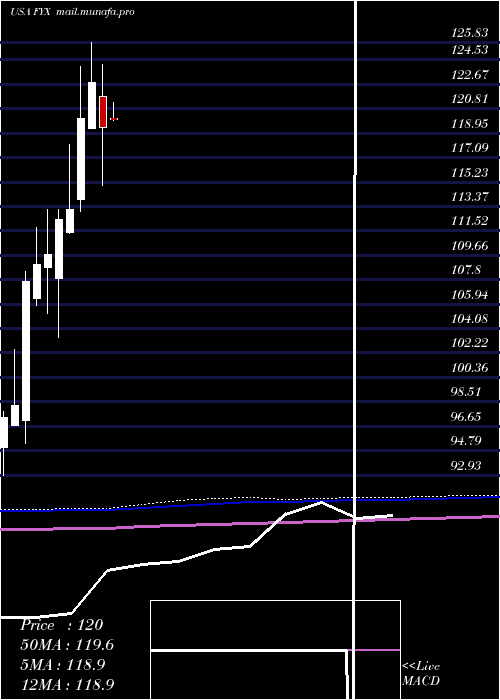This screenshot has width=500, height=700.
Task: Click the '<<Live MACD' label
Action: (x=421, y=673)
